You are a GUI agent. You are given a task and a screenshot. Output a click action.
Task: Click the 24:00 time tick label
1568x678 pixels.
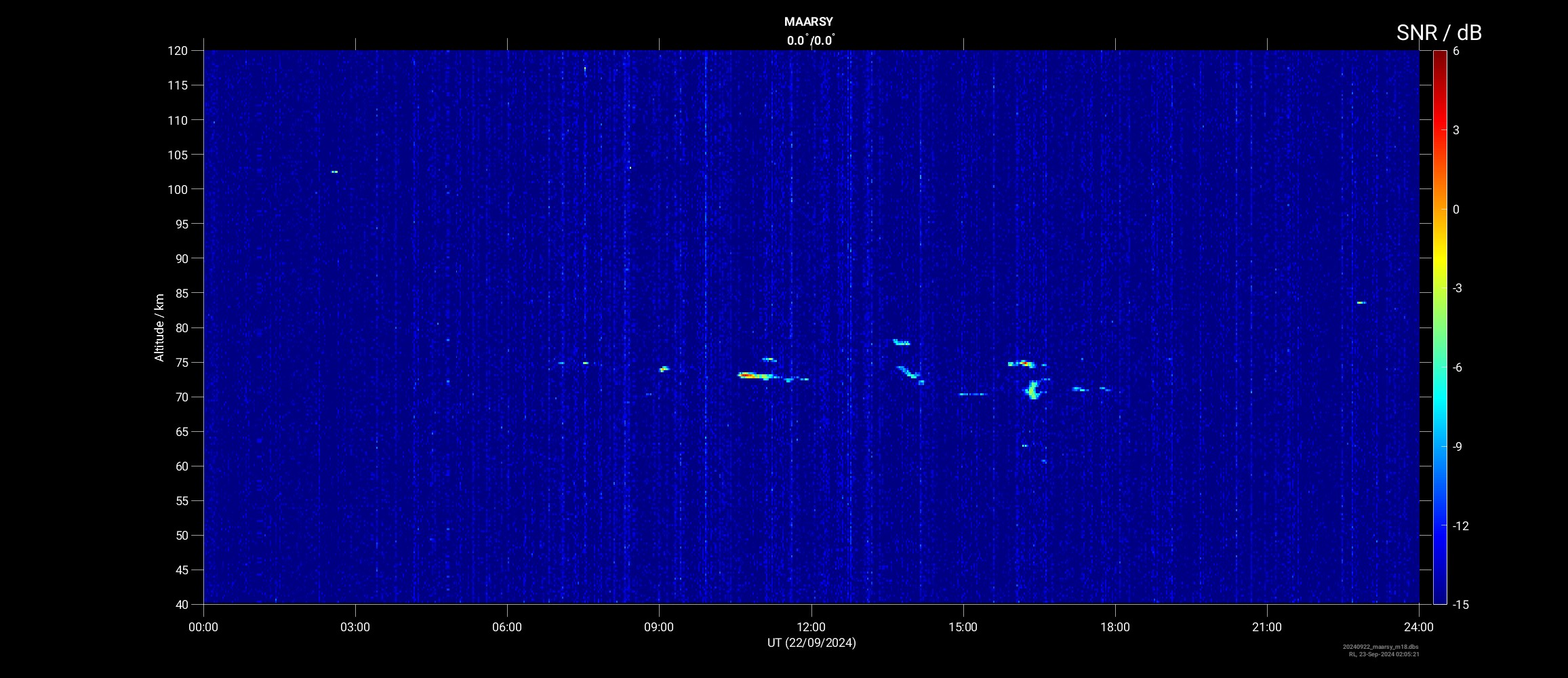pos(1419,627)
